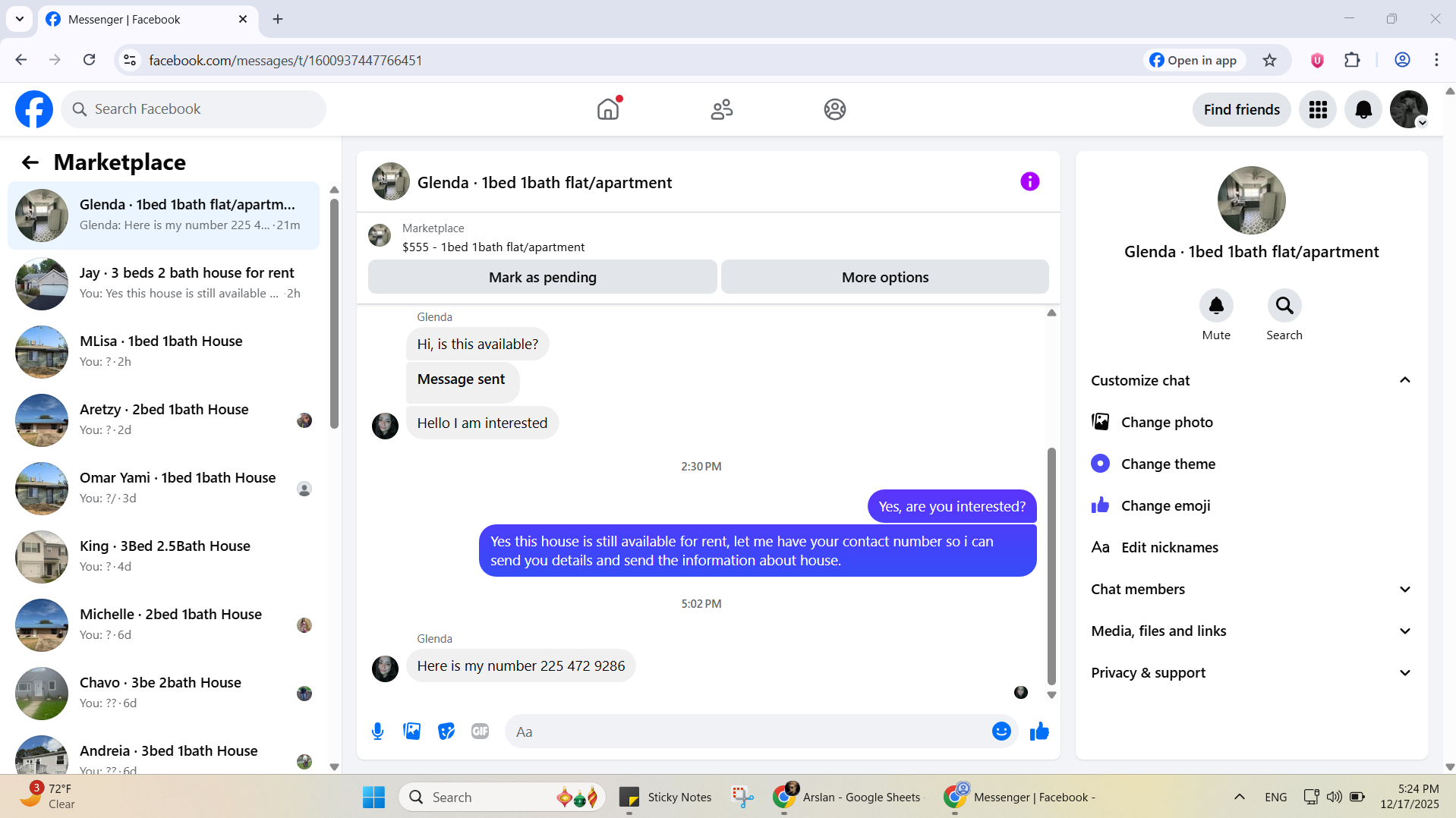Click message 'Here is my number 225 472 9286'
The image size is (1456, 818).
pos(521,665)
